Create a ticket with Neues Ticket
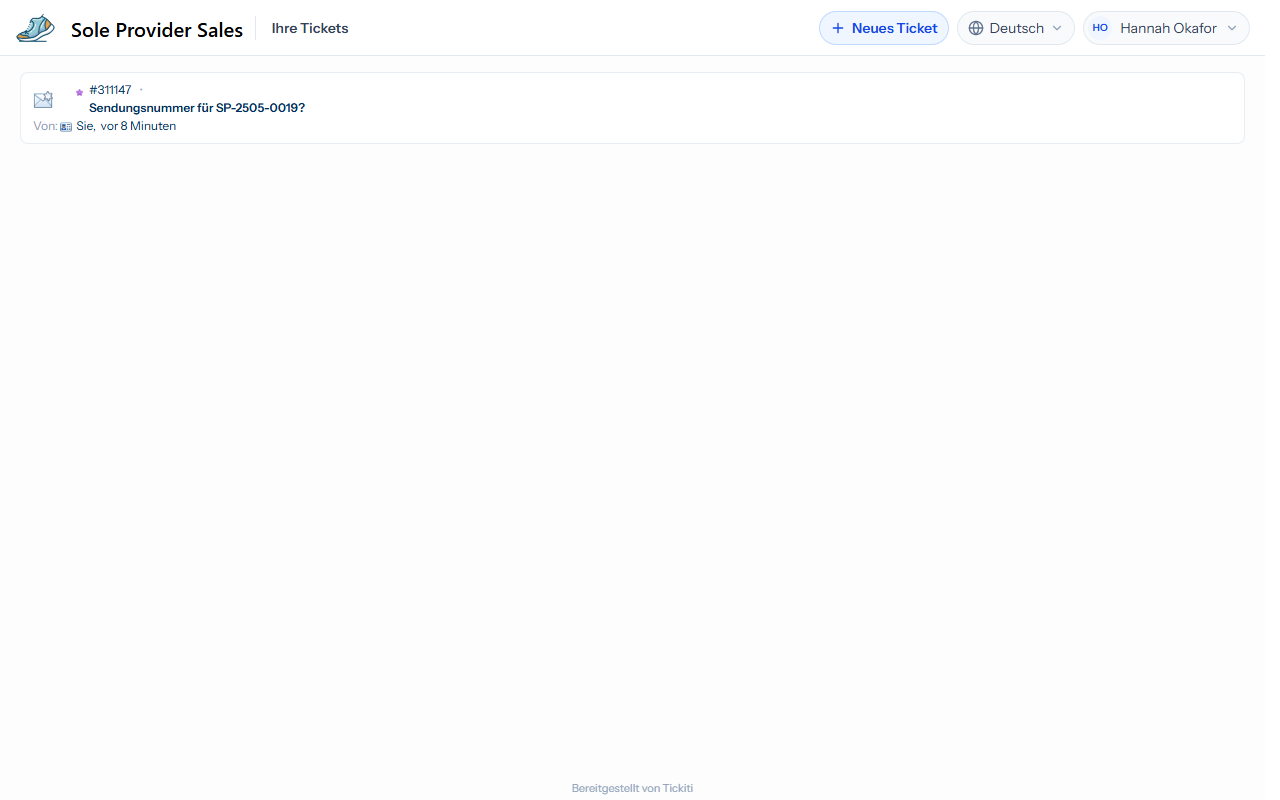Image resolution: width=1280 pixels, height=800 pixels. [884, 28]
